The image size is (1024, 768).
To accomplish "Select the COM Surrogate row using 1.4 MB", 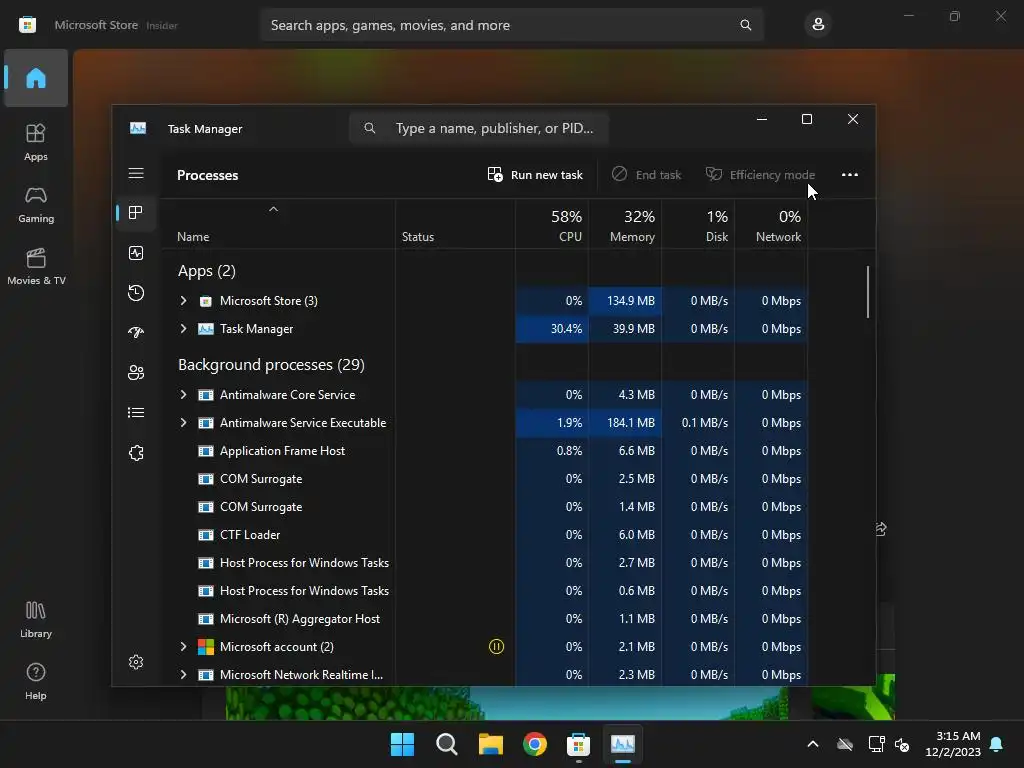I will (485, 507).
